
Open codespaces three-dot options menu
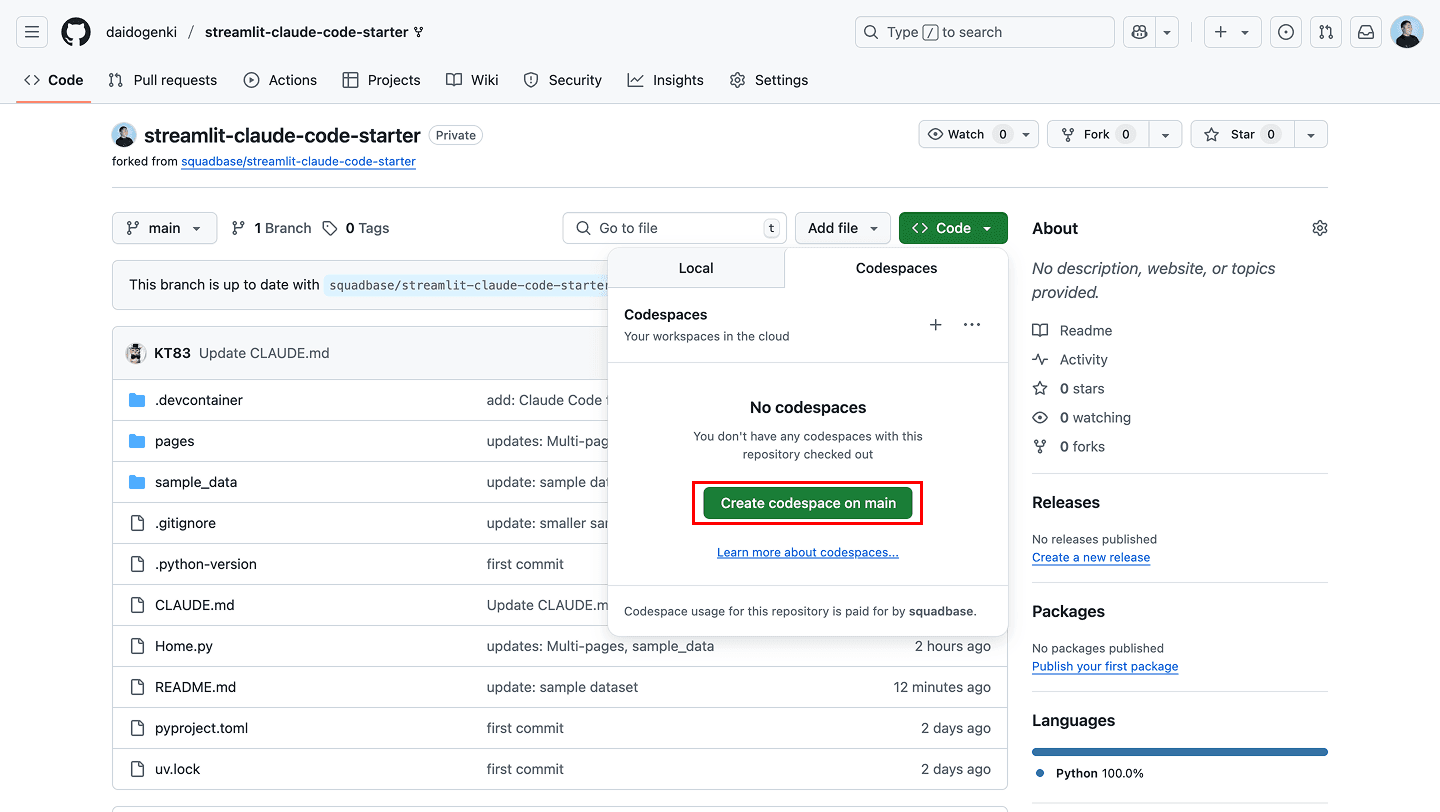click(972, 325)
